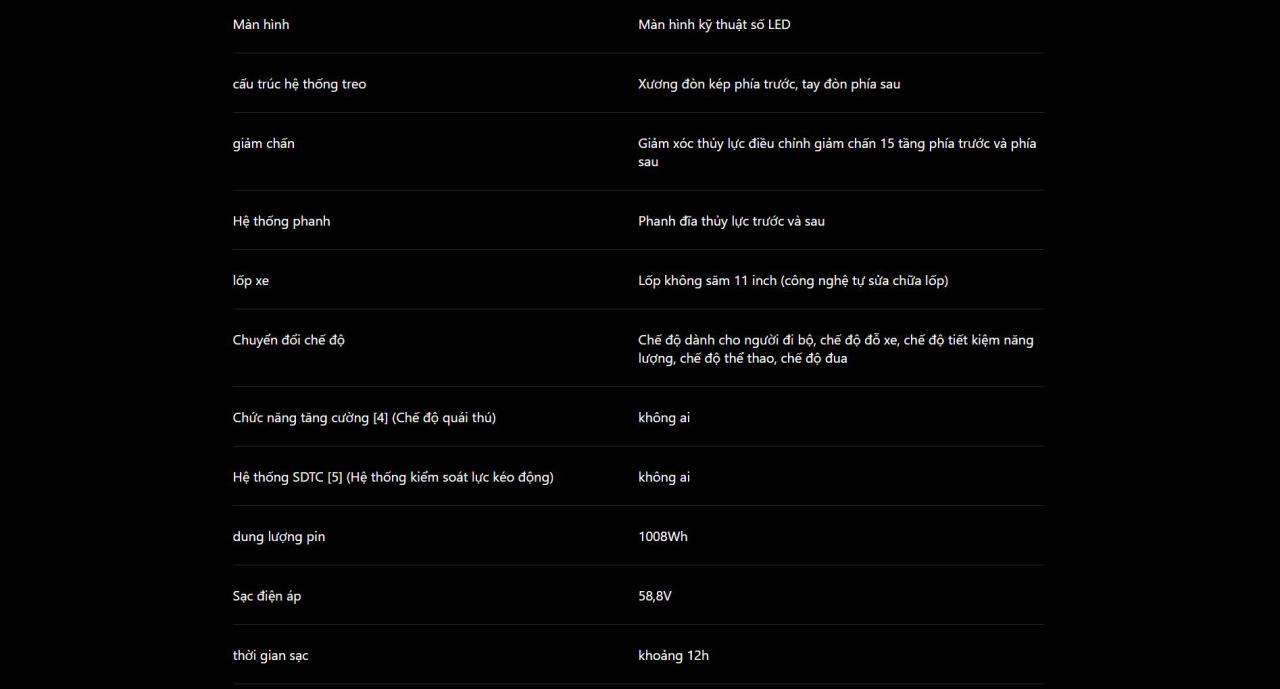Click the "Màn hình" row label

pos(261,24)
